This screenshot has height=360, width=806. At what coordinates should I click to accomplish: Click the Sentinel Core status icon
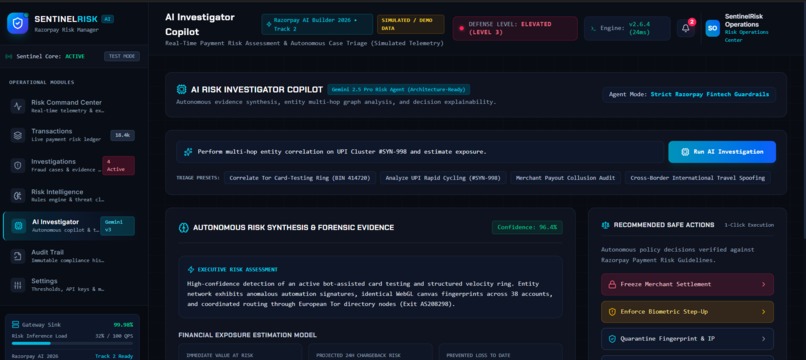click(x=8, y=57)
